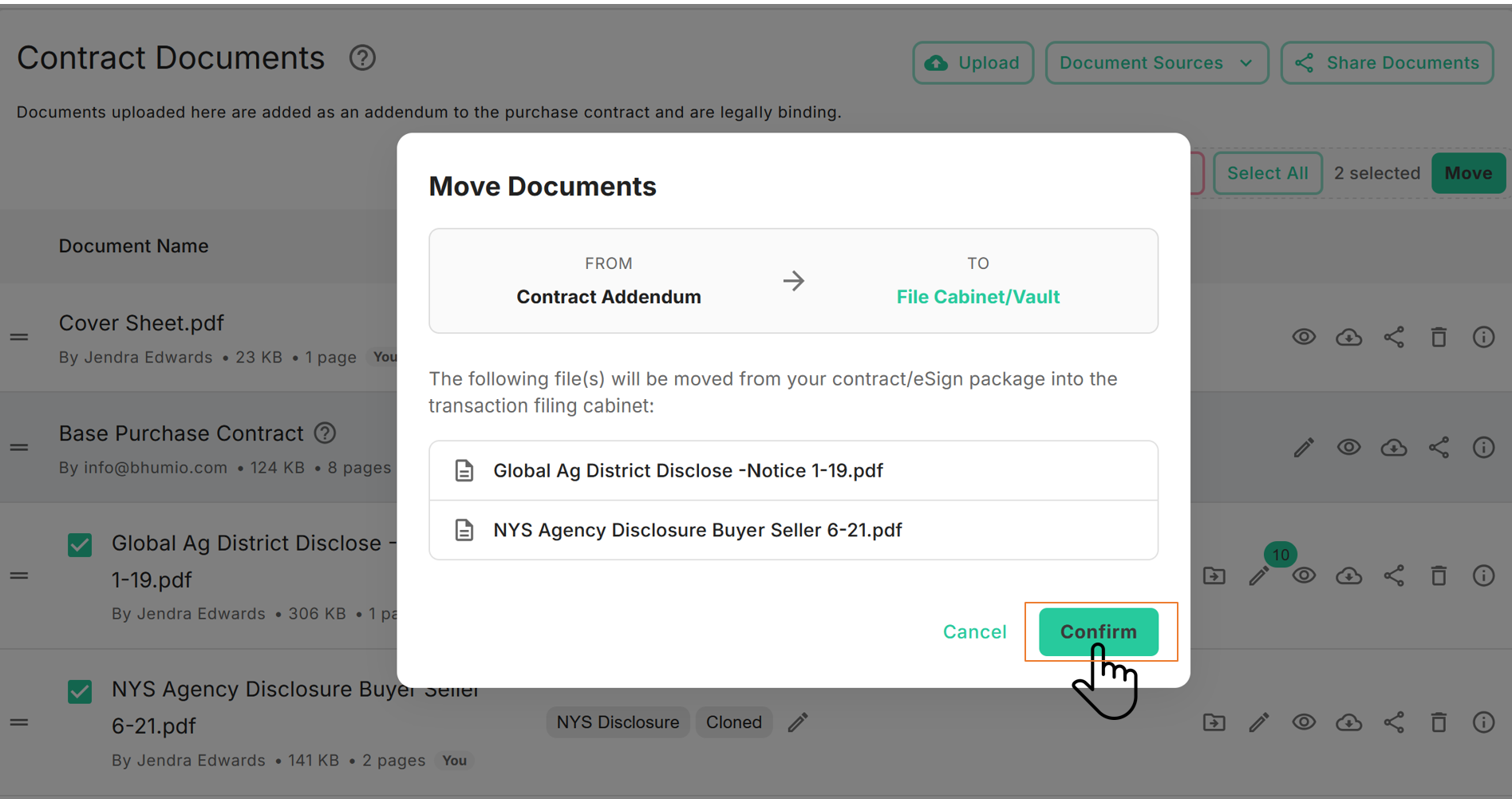
Task: Delete Cover Sheet.pdf with the trash icon
Action: pyautogui.click(x=1439, y=337)
